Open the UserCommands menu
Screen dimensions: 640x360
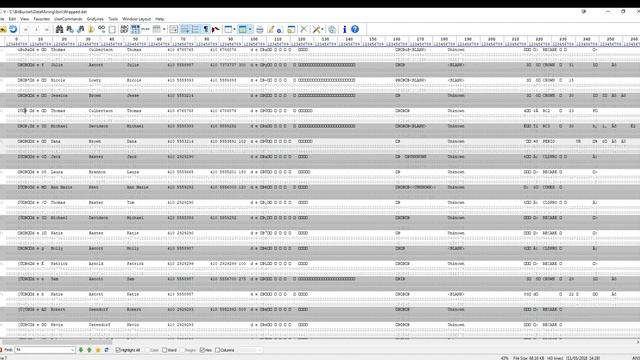tap(68, 19)
